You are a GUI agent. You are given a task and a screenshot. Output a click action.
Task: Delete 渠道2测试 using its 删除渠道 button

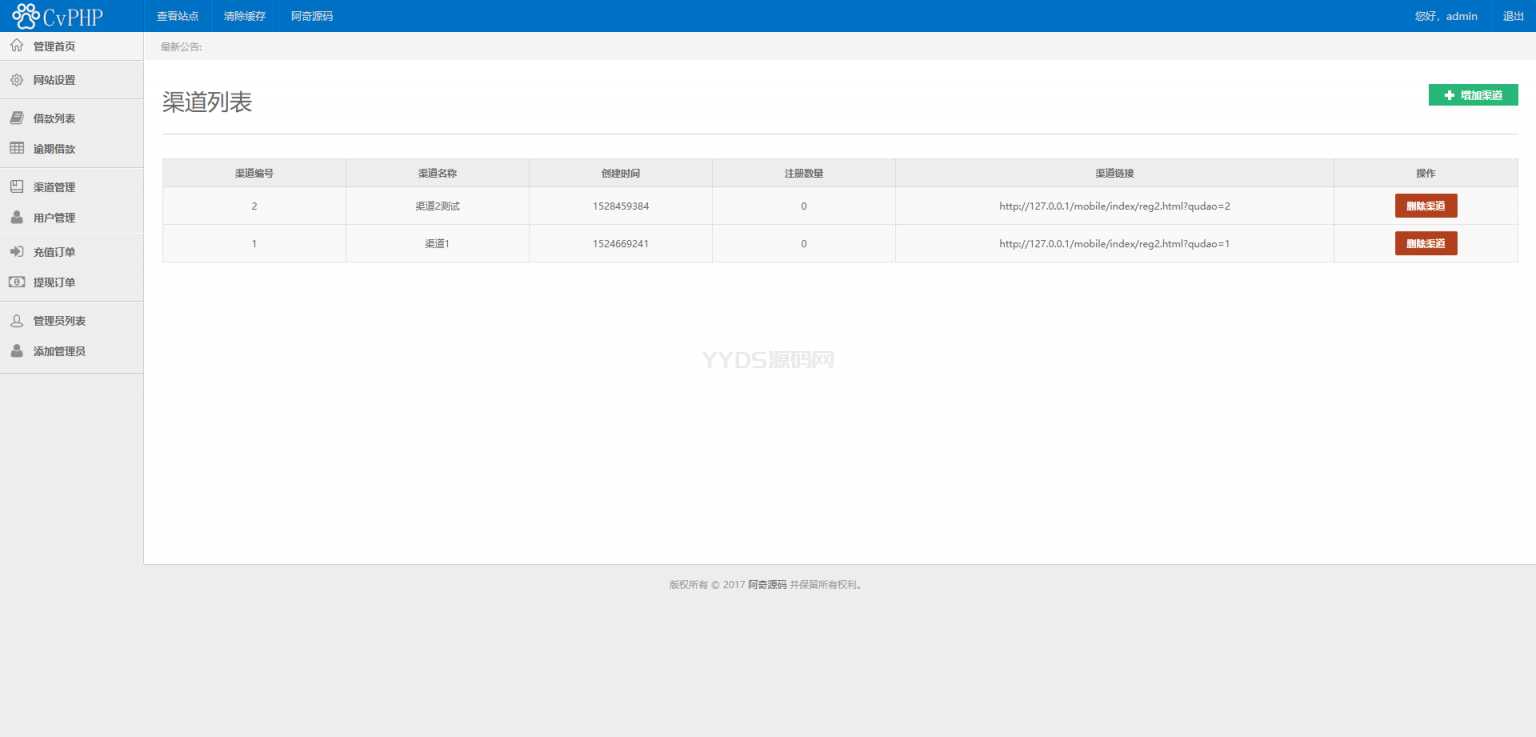pos(1425,205)
